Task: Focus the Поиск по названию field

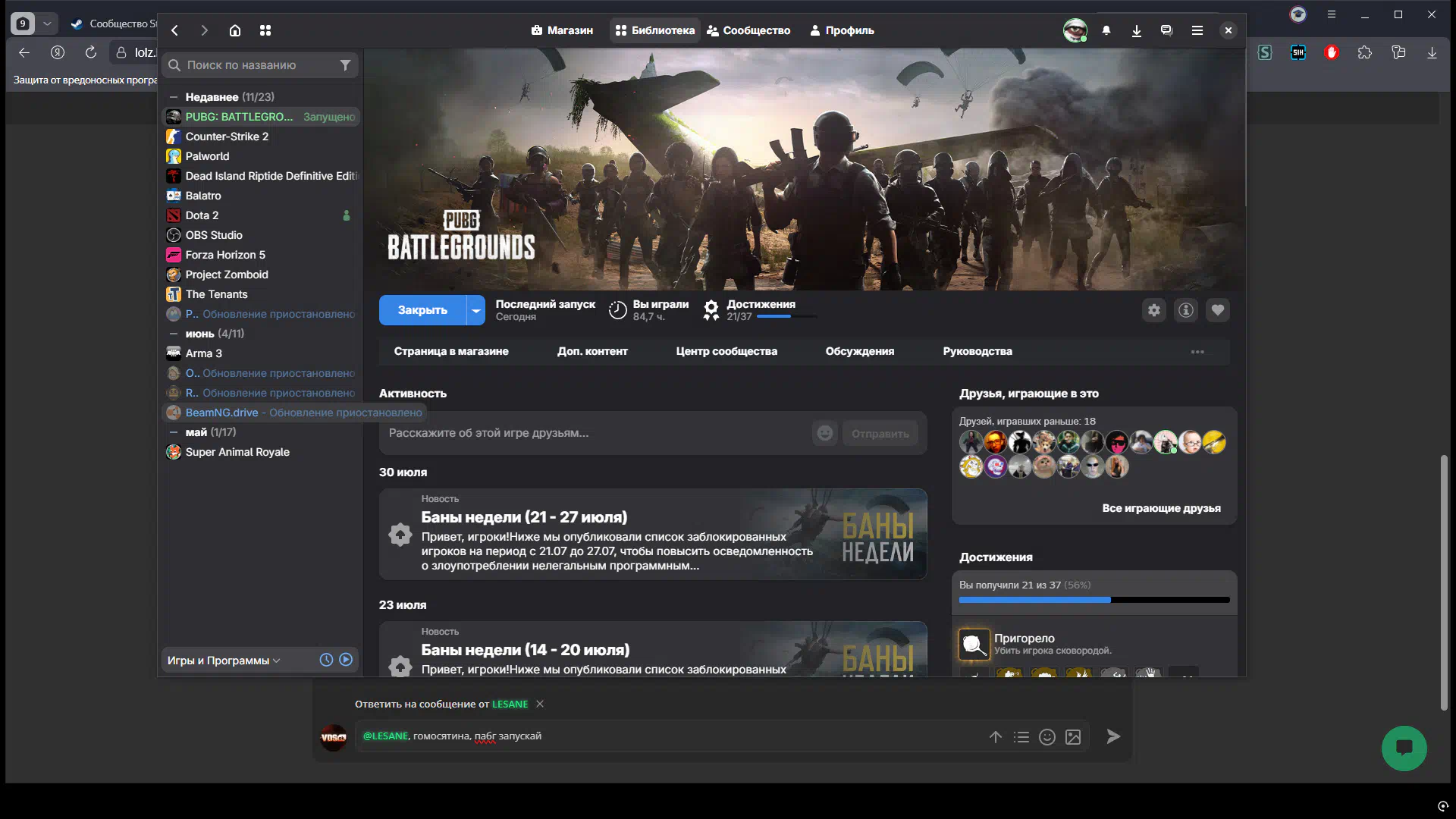Action: point(259,65)
